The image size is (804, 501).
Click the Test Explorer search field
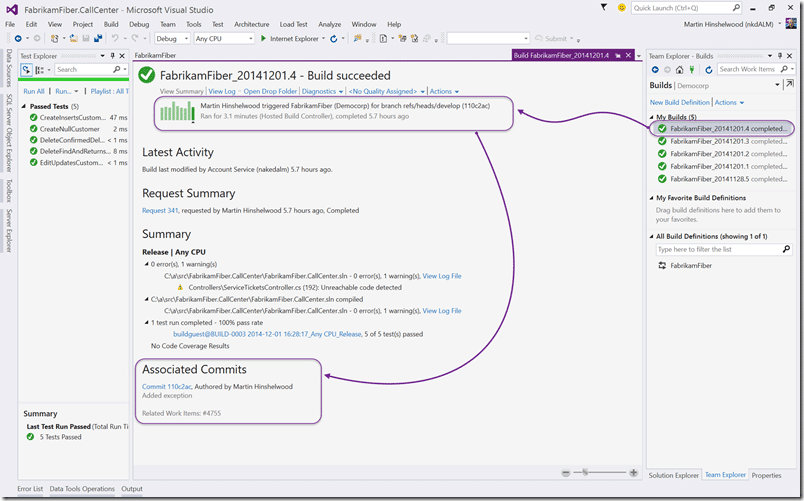tap(91, 70)
